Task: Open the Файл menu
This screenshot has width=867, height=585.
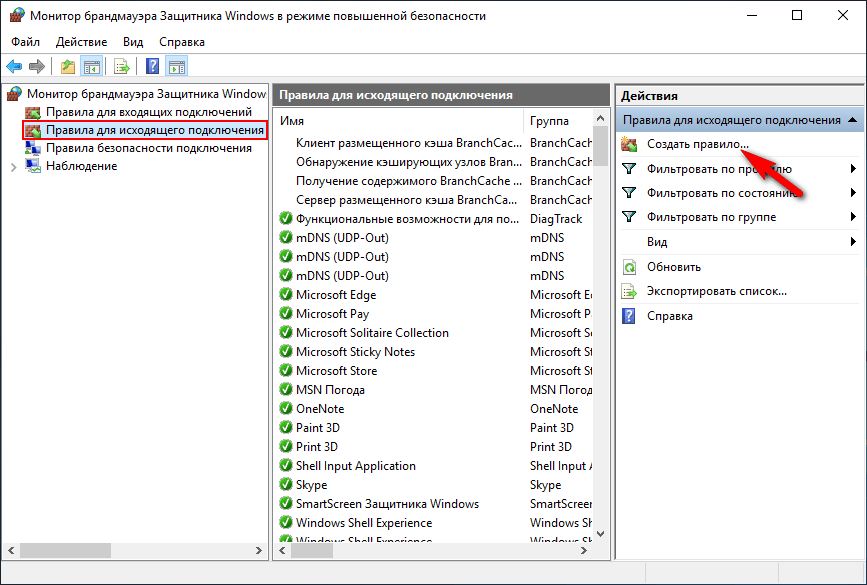Action: coord(25,42)
